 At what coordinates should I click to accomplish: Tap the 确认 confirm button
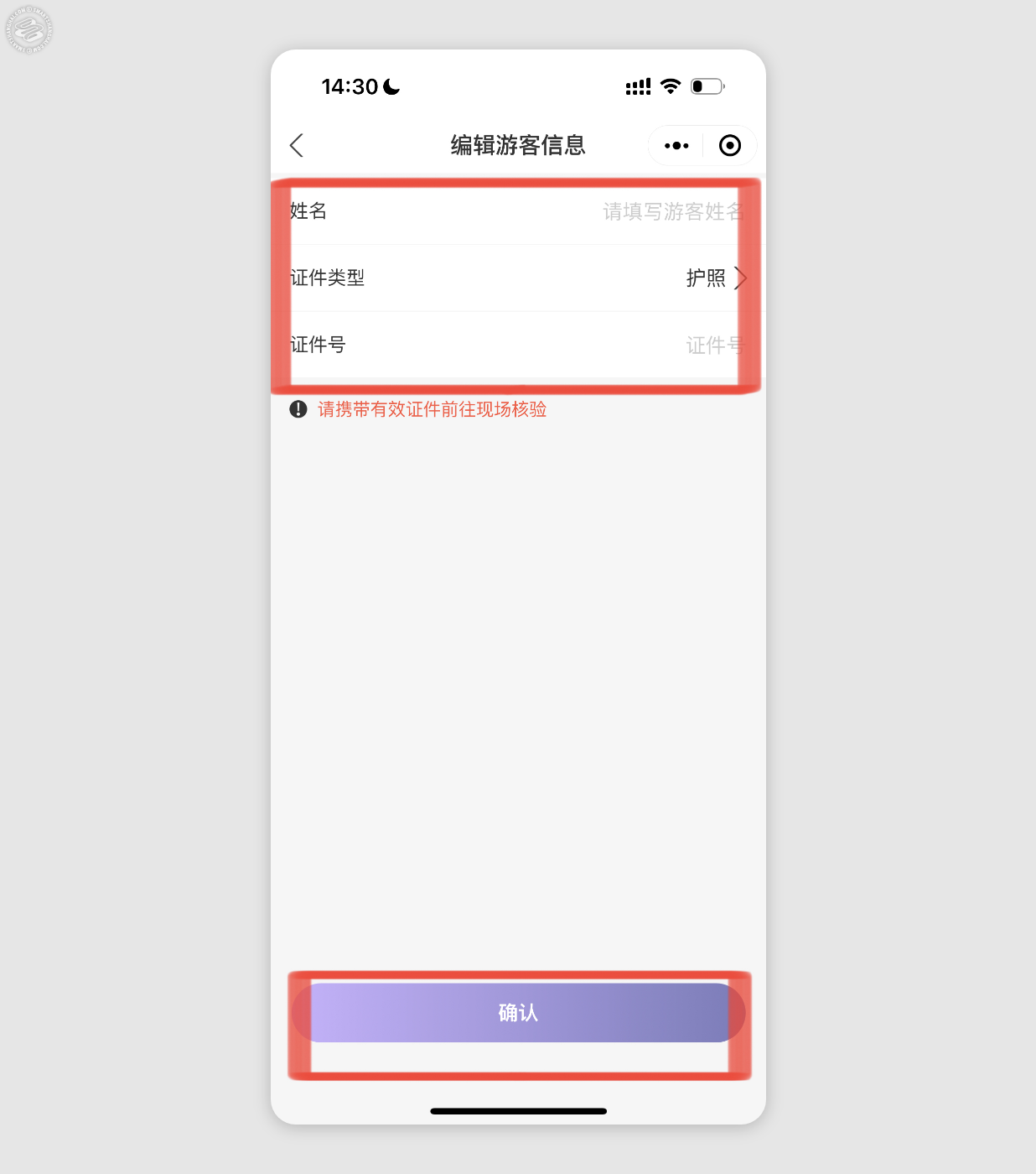pyautogui.click(x=518, y=1013)
